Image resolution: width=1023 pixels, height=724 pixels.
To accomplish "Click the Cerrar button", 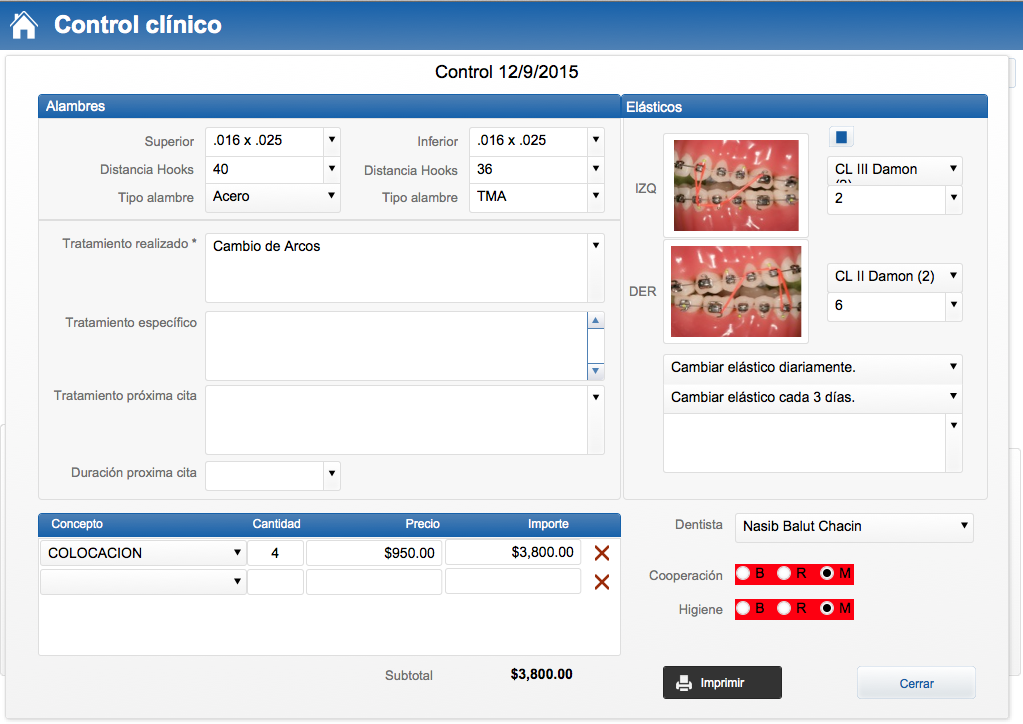I will (x=916, y=683).
